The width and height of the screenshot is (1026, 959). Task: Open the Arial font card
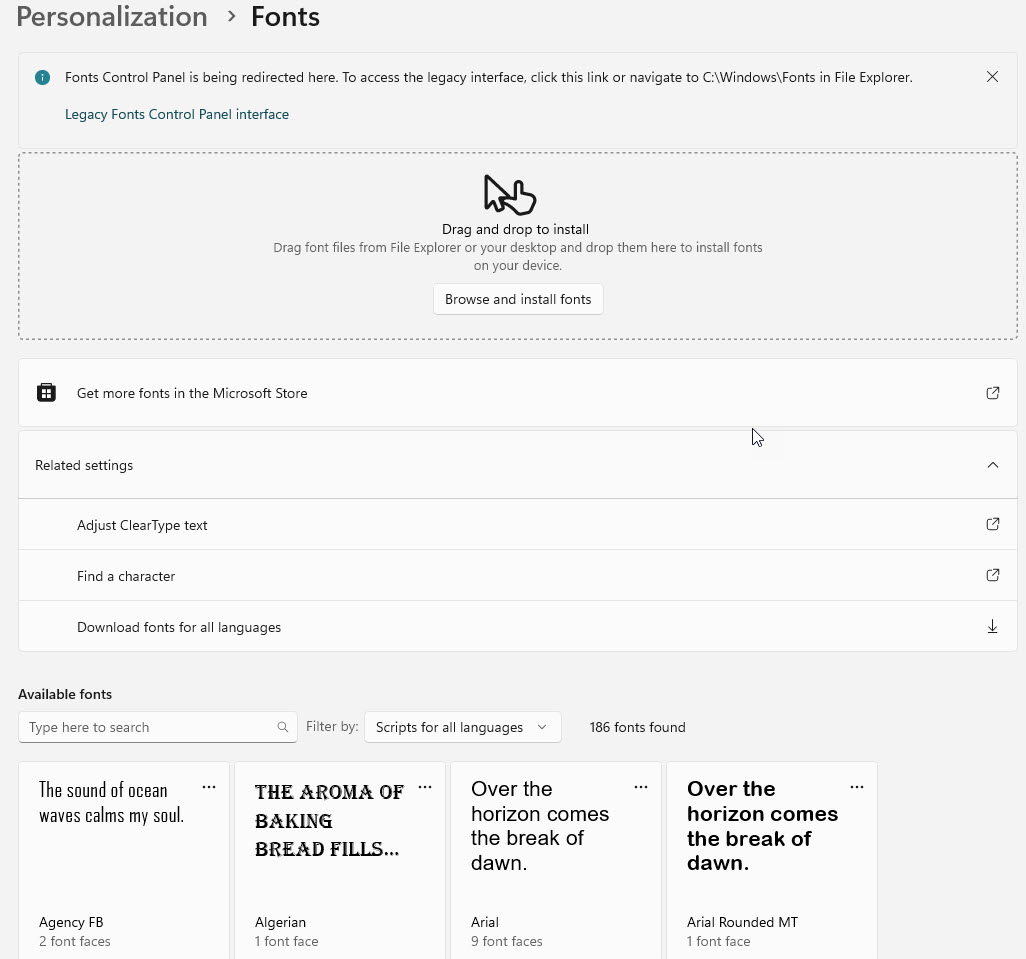[556, 860]
